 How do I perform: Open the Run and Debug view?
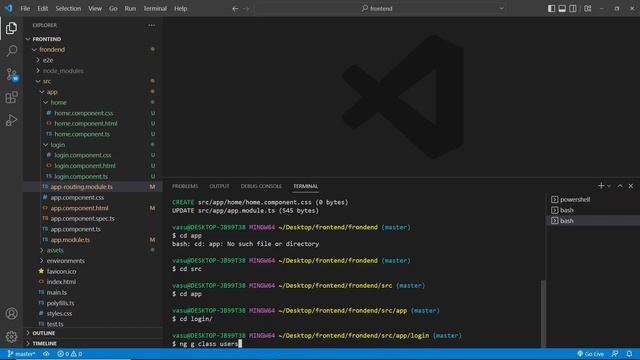pos(11,120)
